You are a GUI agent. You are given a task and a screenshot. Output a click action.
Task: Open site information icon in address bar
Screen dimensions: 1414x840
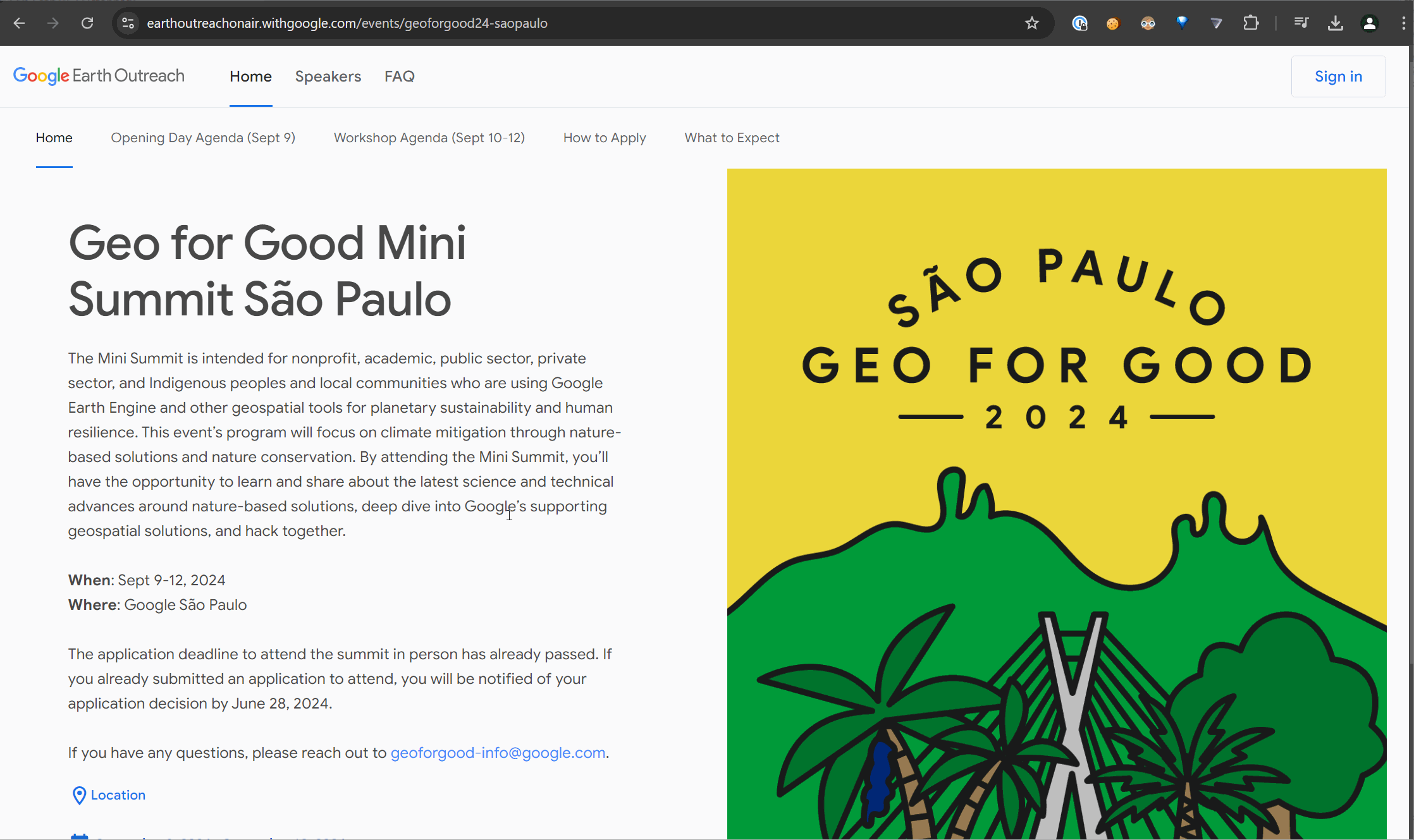[x=128, y=23]
